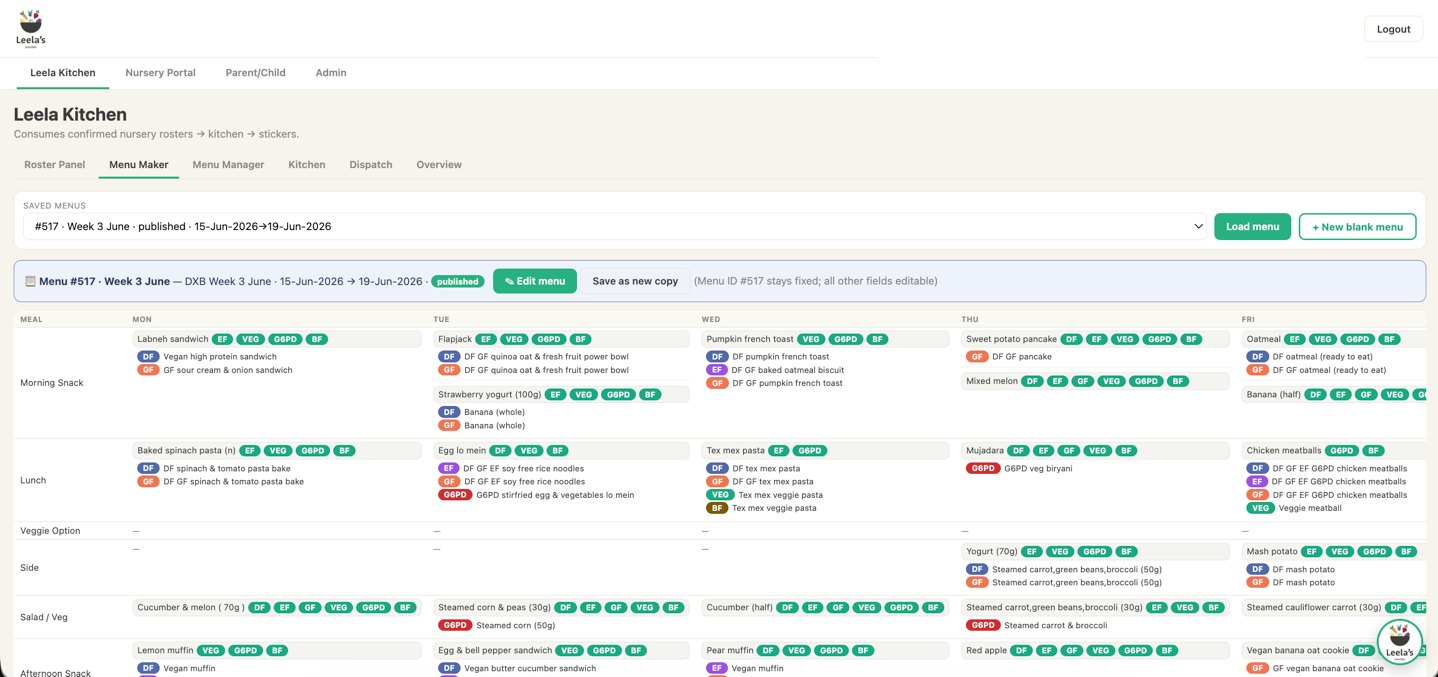Click Vegan banana oat cookie header on Friday
The height and width of the screenshot is (677, 1438).
1298,650
